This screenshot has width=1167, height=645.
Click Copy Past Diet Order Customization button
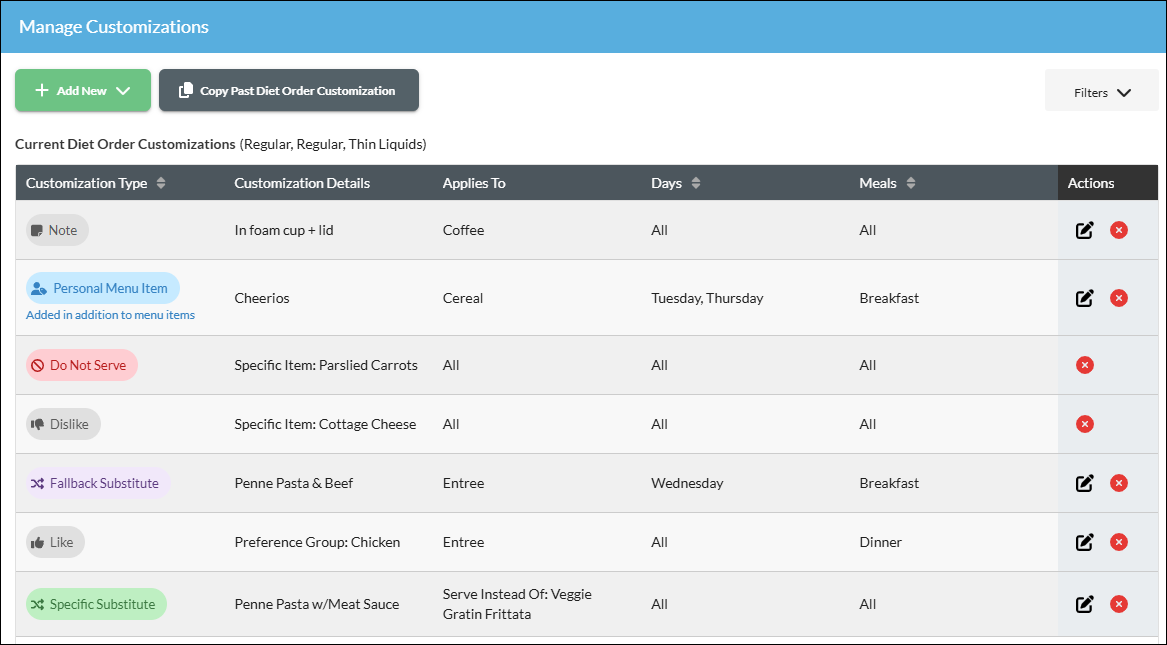[289, 91]
